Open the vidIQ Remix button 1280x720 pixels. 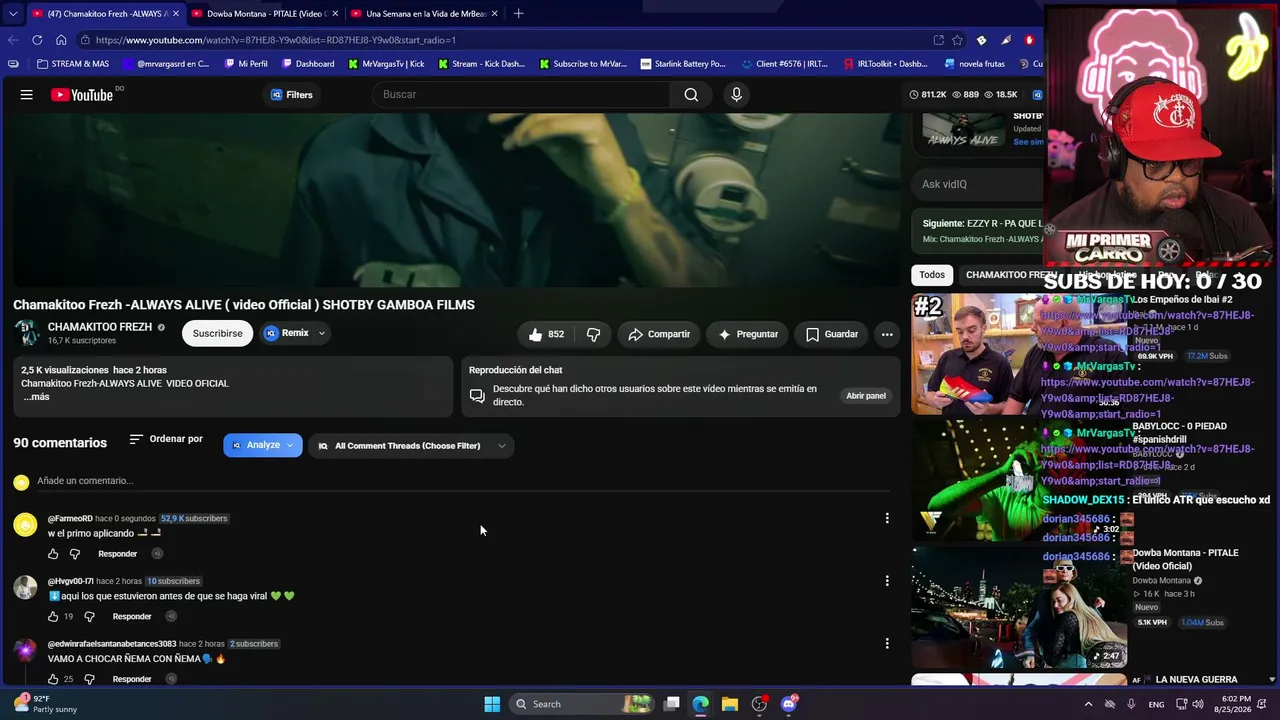click(x=286, y=333)
